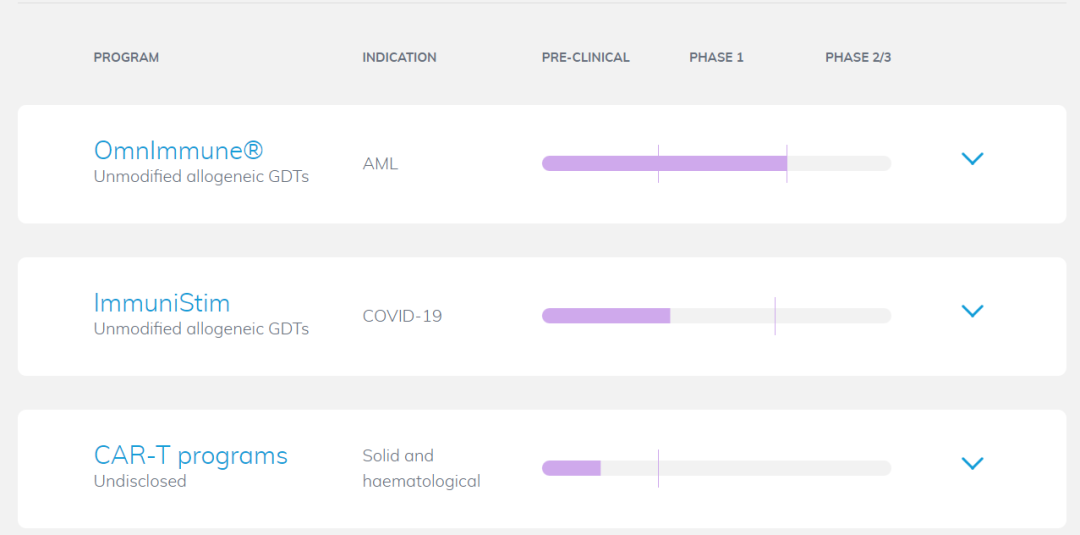Image resolution: width=1080 pixels, height=535 pixels.
Task: Click the CAR-T programs progress bar
Action: tap(716, 468)
